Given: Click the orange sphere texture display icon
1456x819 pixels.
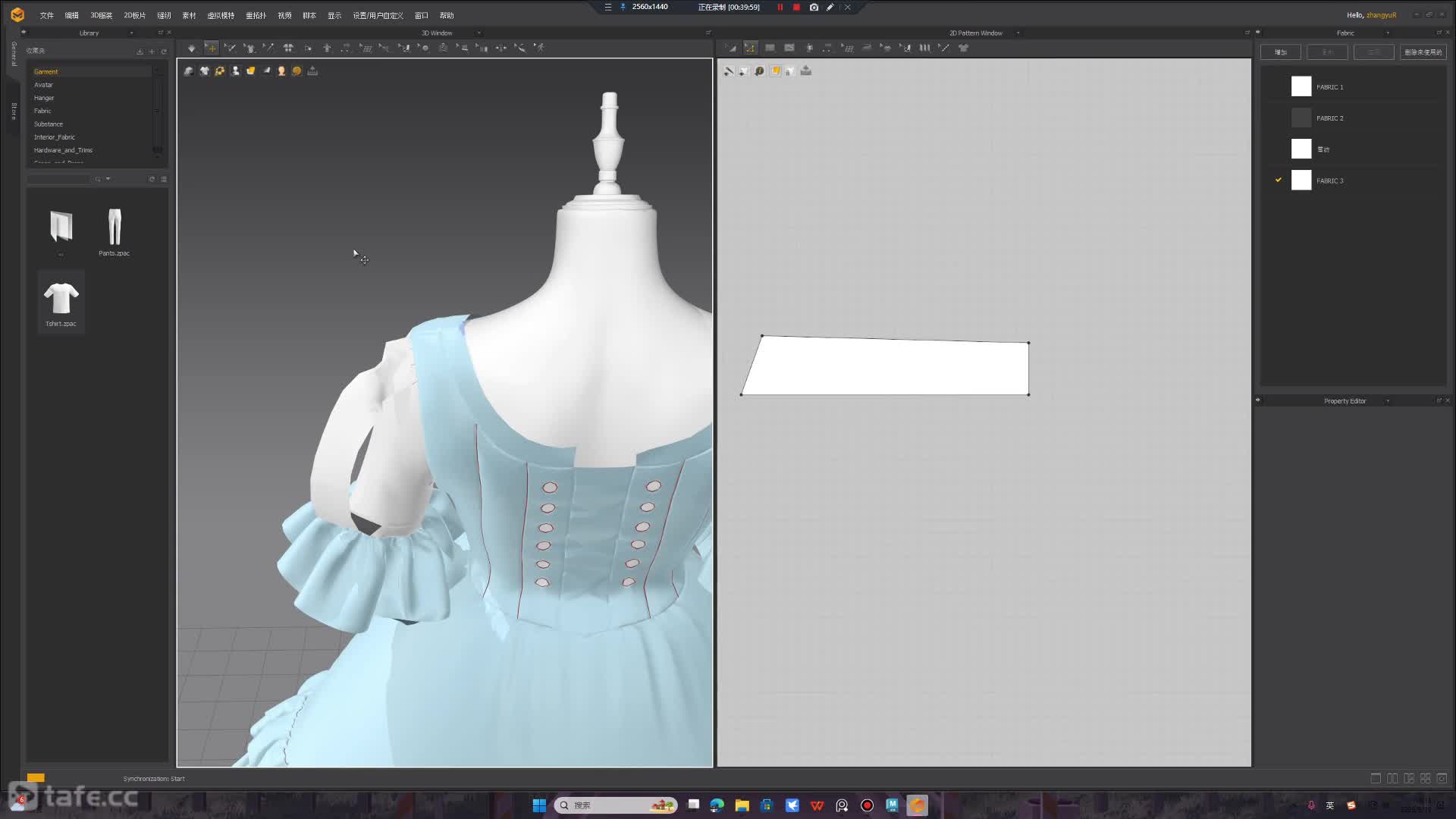Looking at the screenshot, I should [297, 71].
